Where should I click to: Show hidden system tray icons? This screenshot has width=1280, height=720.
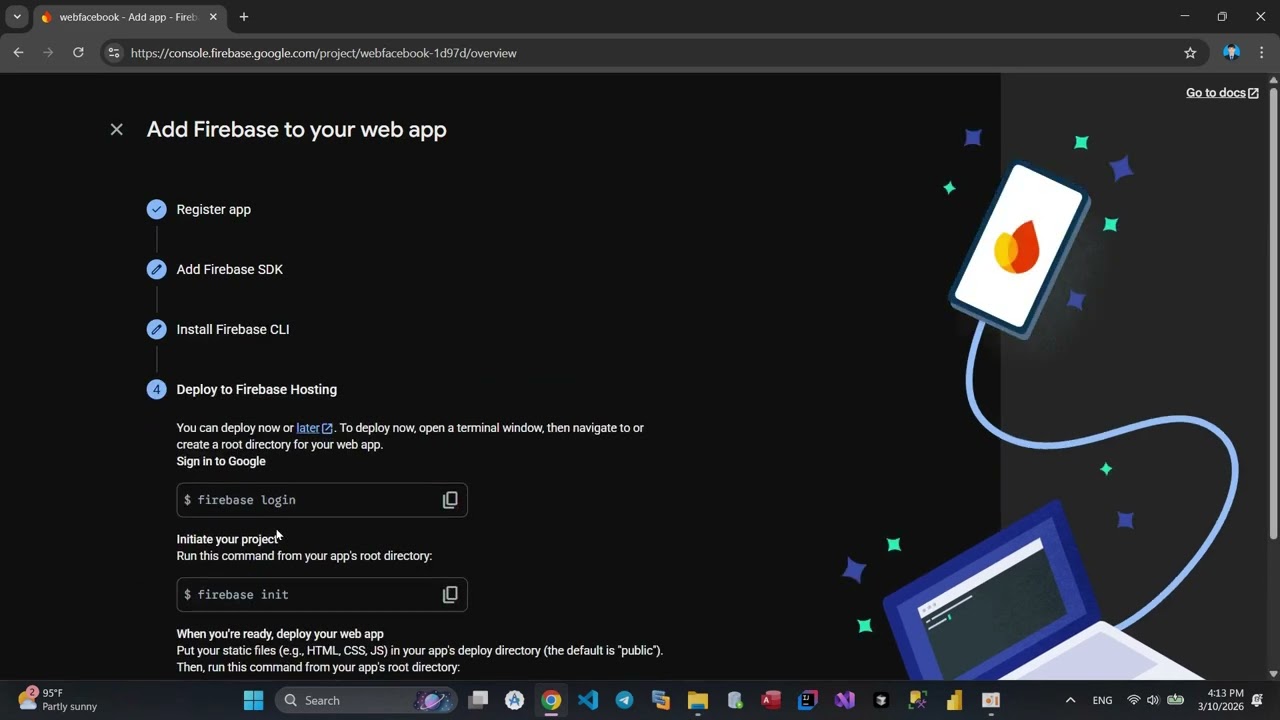pyautogui.click(x=1070, y=700)
